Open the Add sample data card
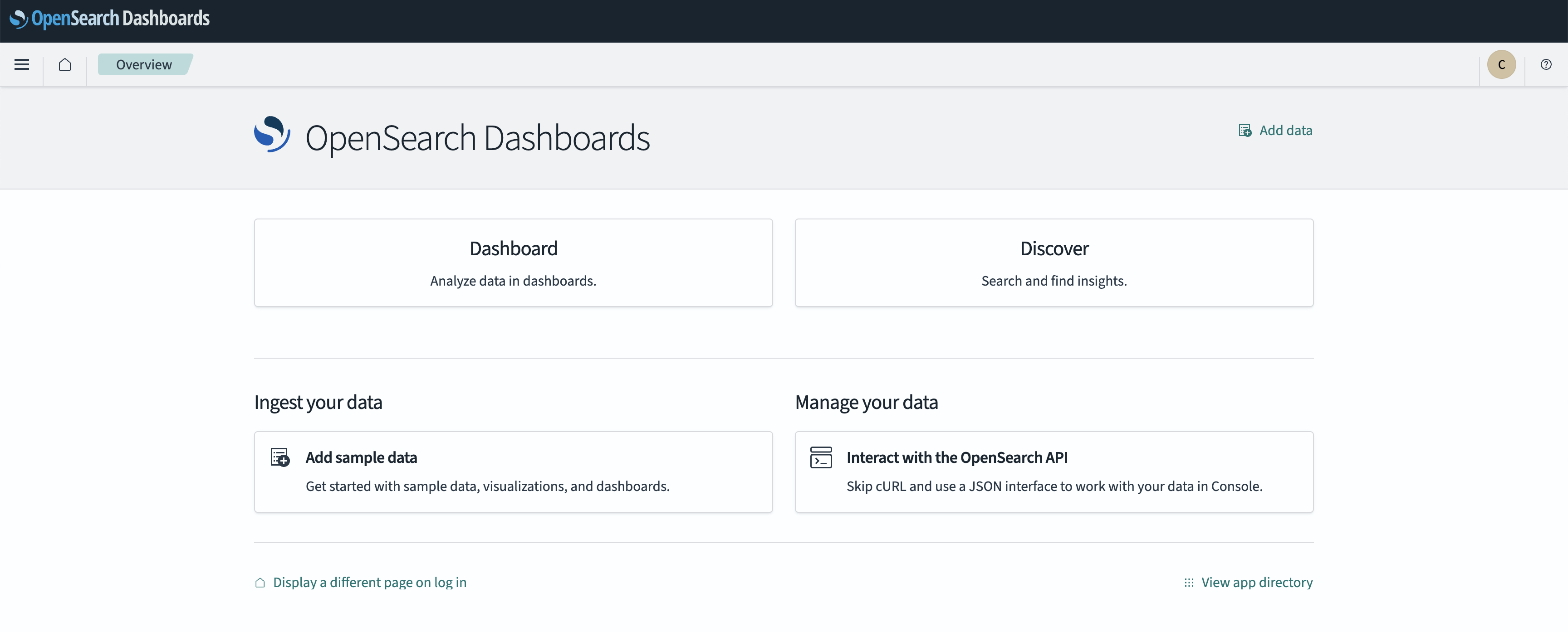This screenshot has width=1568, height=632. (513, 472)
